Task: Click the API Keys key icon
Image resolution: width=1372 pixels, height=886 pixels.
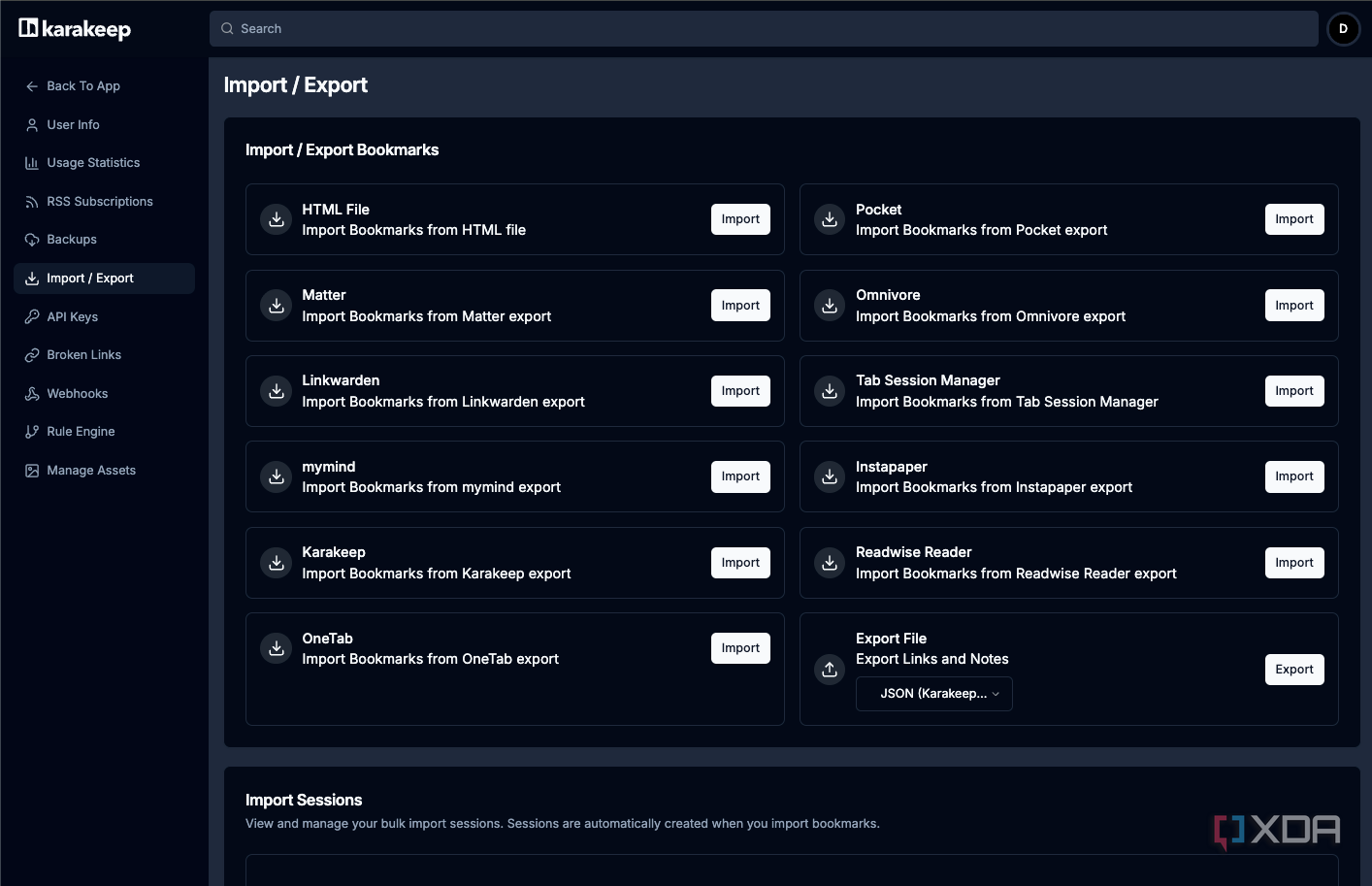Action: coord(32,317)
